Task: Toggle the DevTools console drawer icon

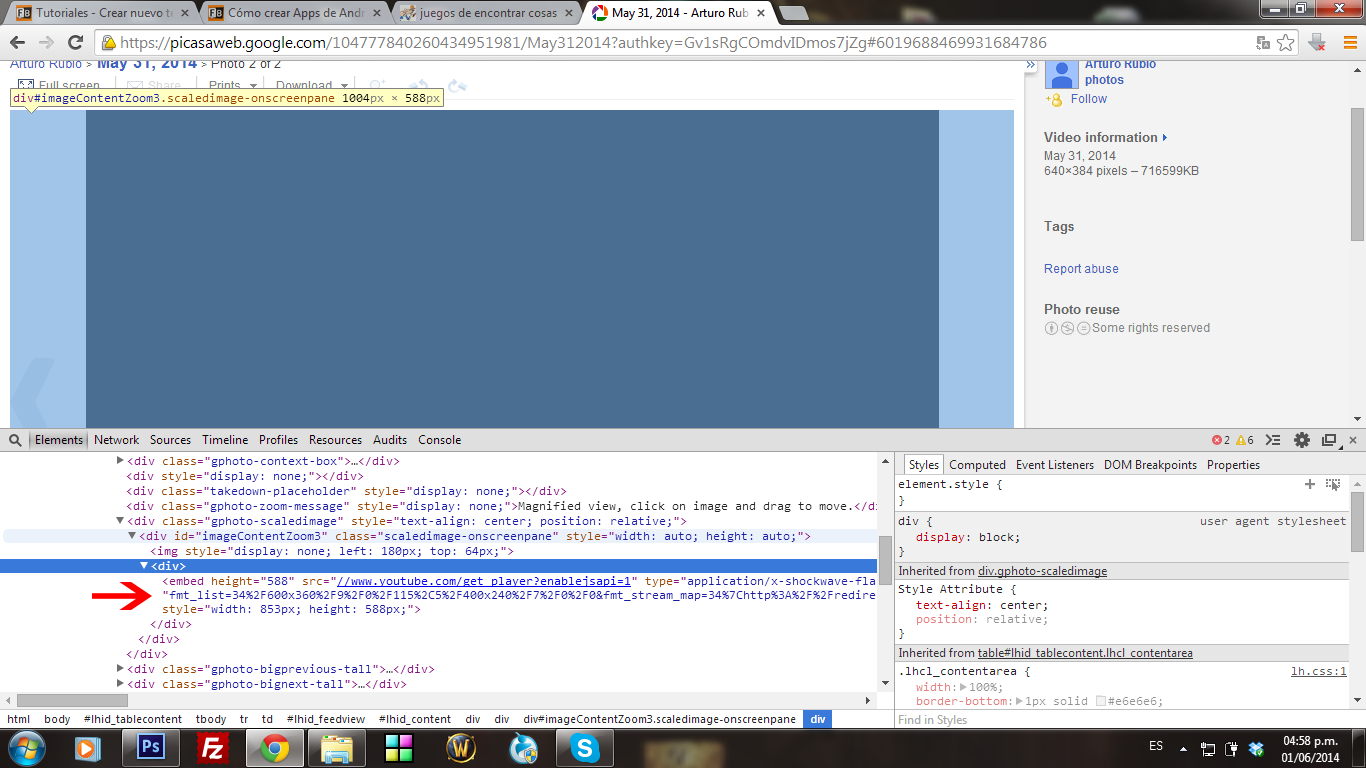Action: click(x=1273, y=440)
